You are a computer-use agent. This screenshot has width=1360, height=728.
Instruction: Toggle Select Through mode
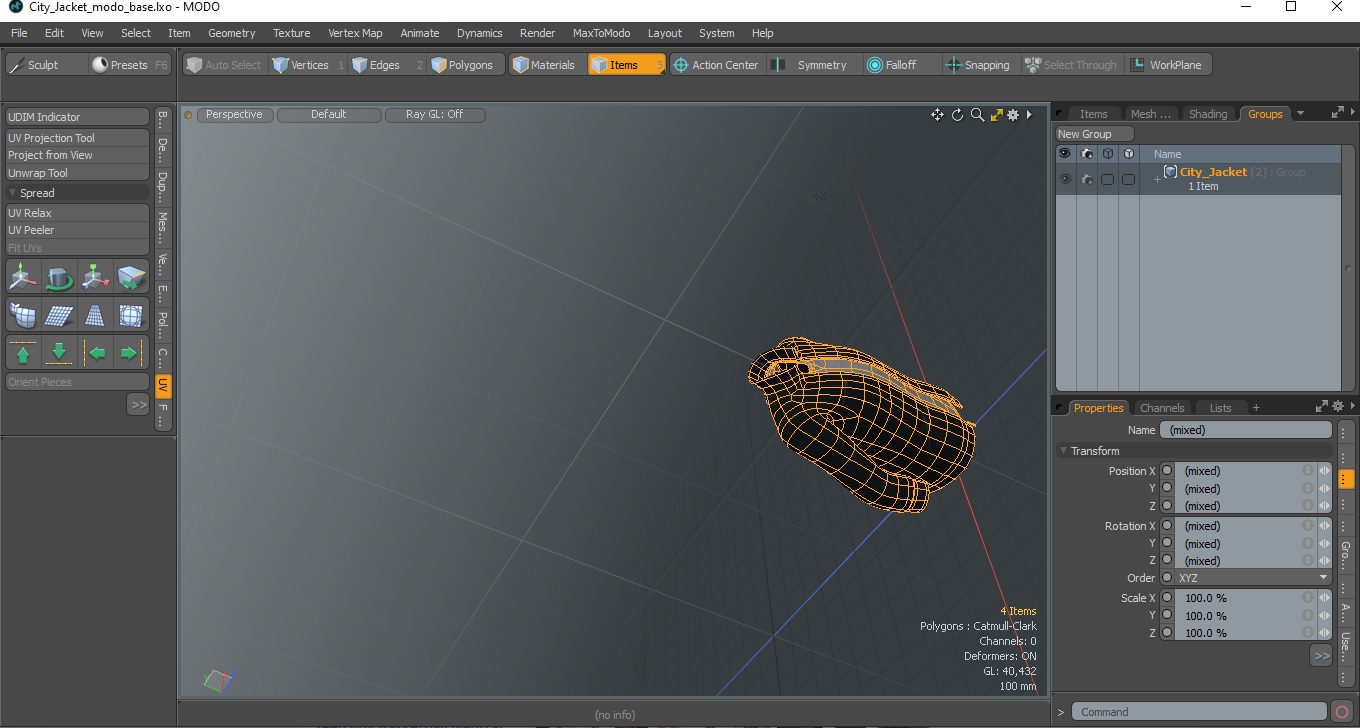click(x=1071, y=65)
